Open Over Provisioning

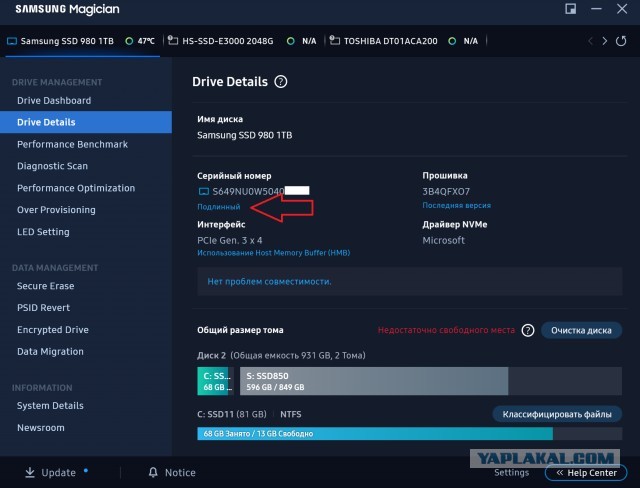[x=56, y=210]
